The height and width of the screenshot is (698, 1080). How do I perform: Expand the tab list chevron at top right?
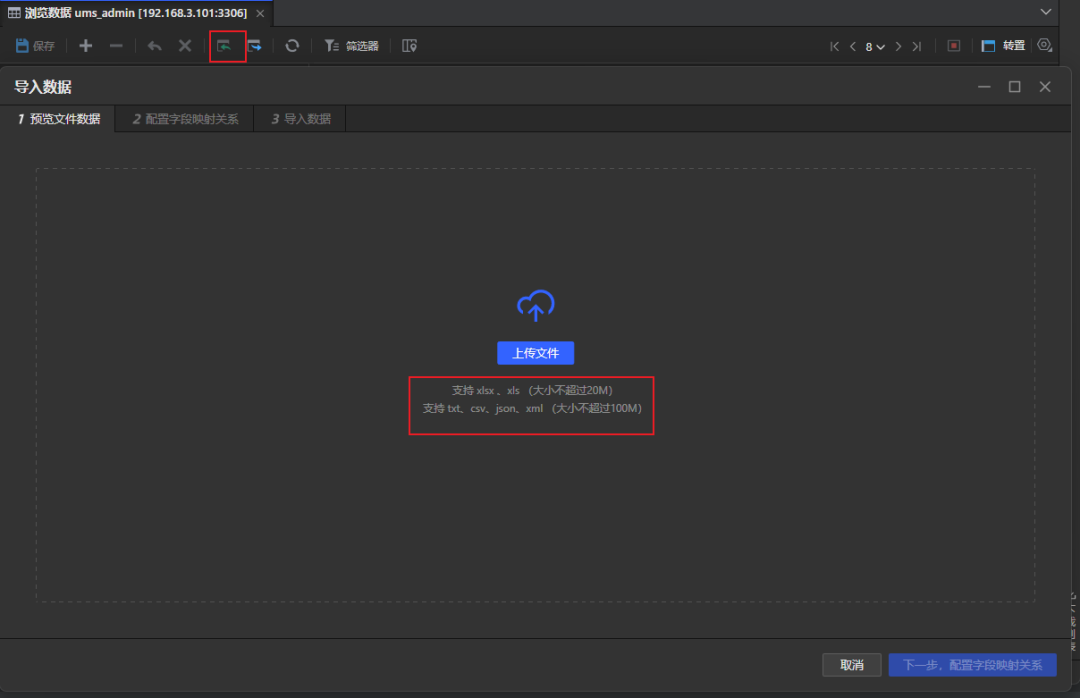click(1046, 12)
